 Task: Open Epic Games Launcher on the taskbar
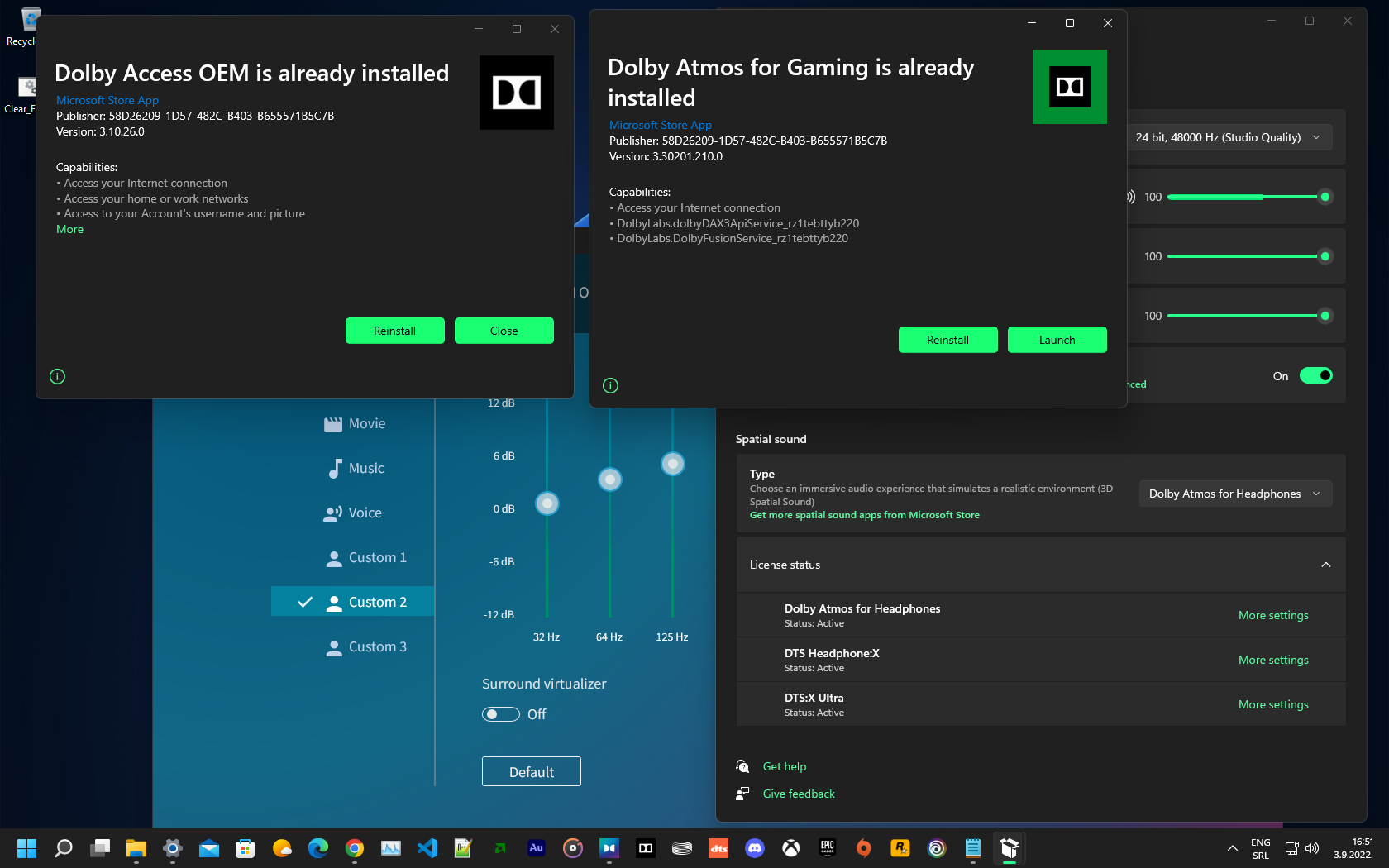pos(828,848)
